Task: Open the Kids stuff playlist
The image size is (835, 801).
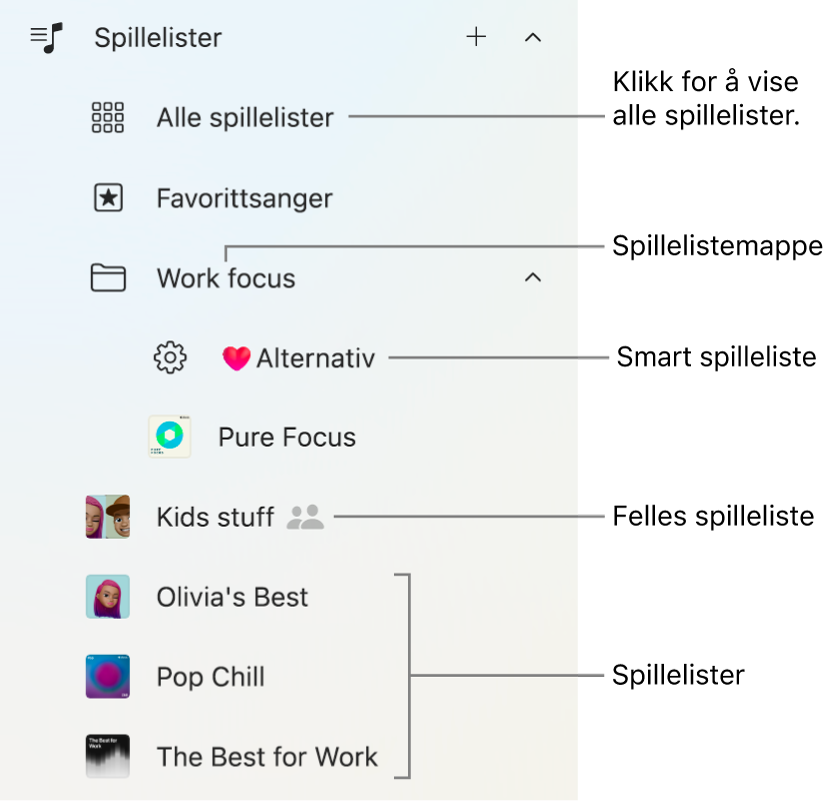Action: pyautogui.click(x=215, y=517)
